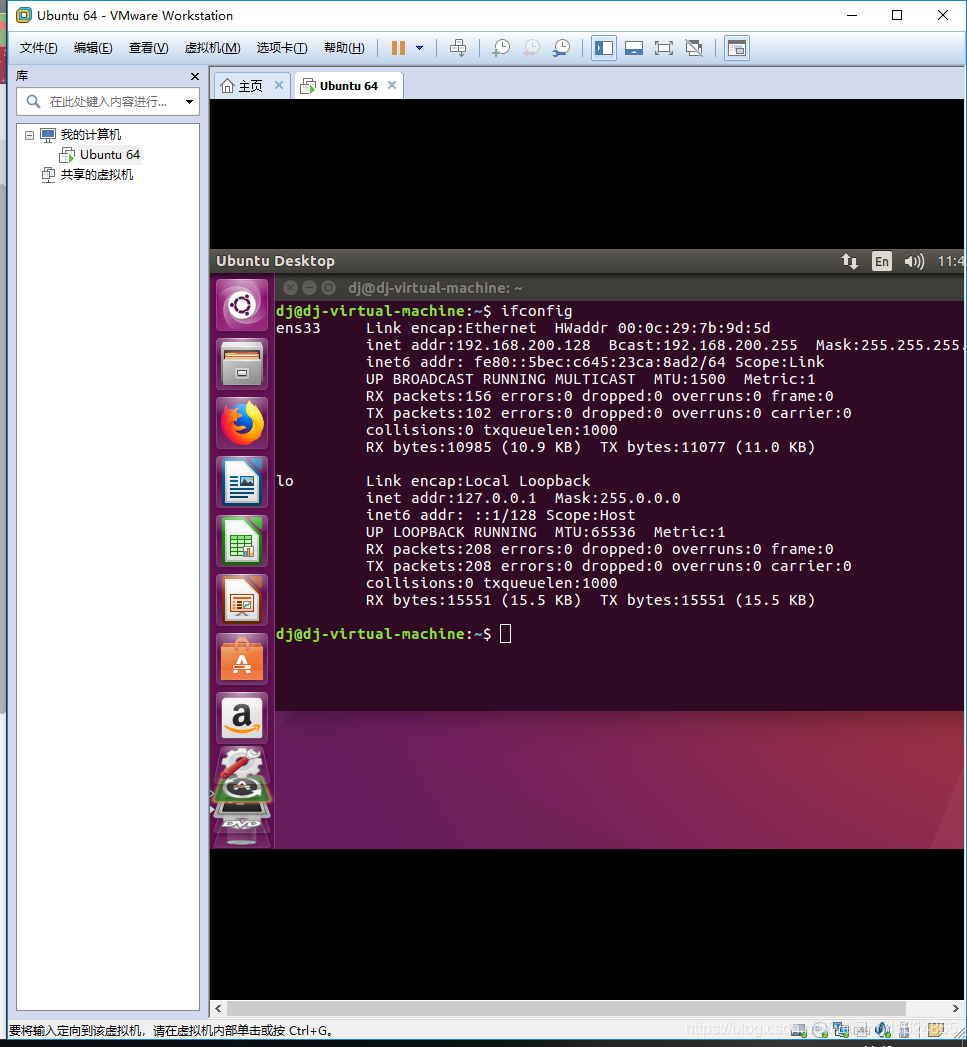Send Ctrl+Alt+Del to the virtual machine

tap(458, 48)
